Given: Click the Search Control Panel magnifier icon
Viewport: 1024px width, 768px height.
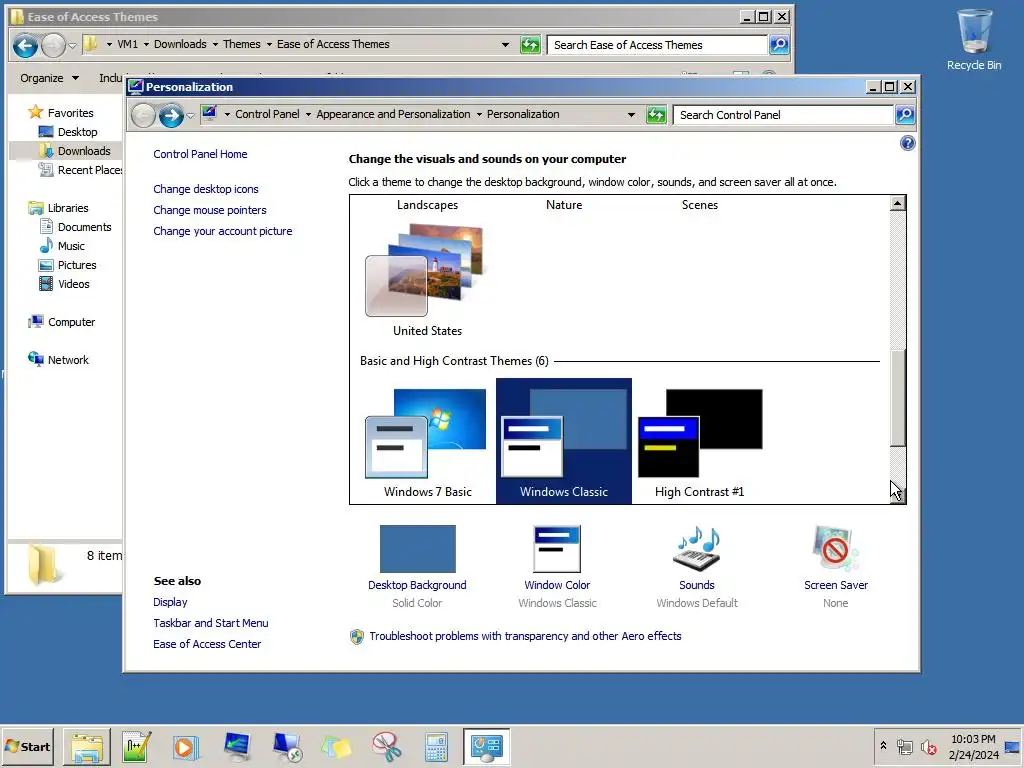Looking at the screenshot, I should (x=904, y=115).
